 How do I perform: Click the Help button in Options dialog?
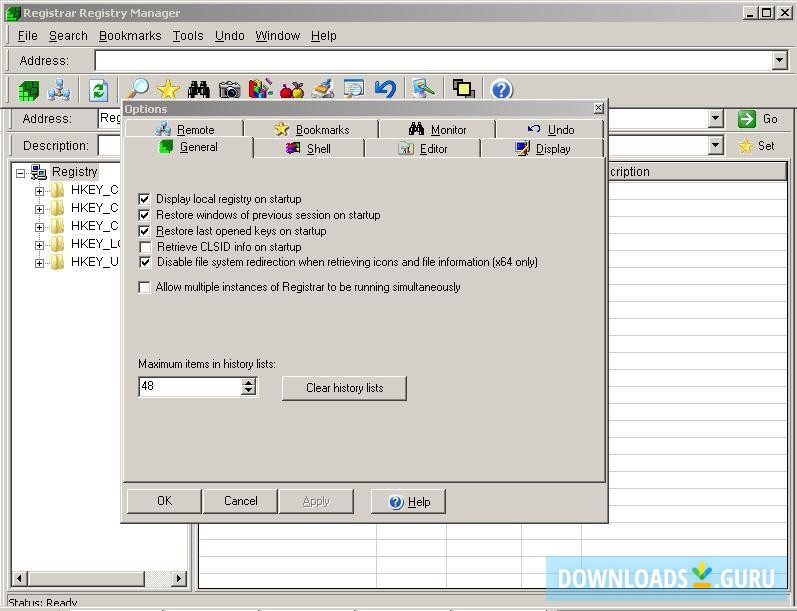tap(409, 502)
